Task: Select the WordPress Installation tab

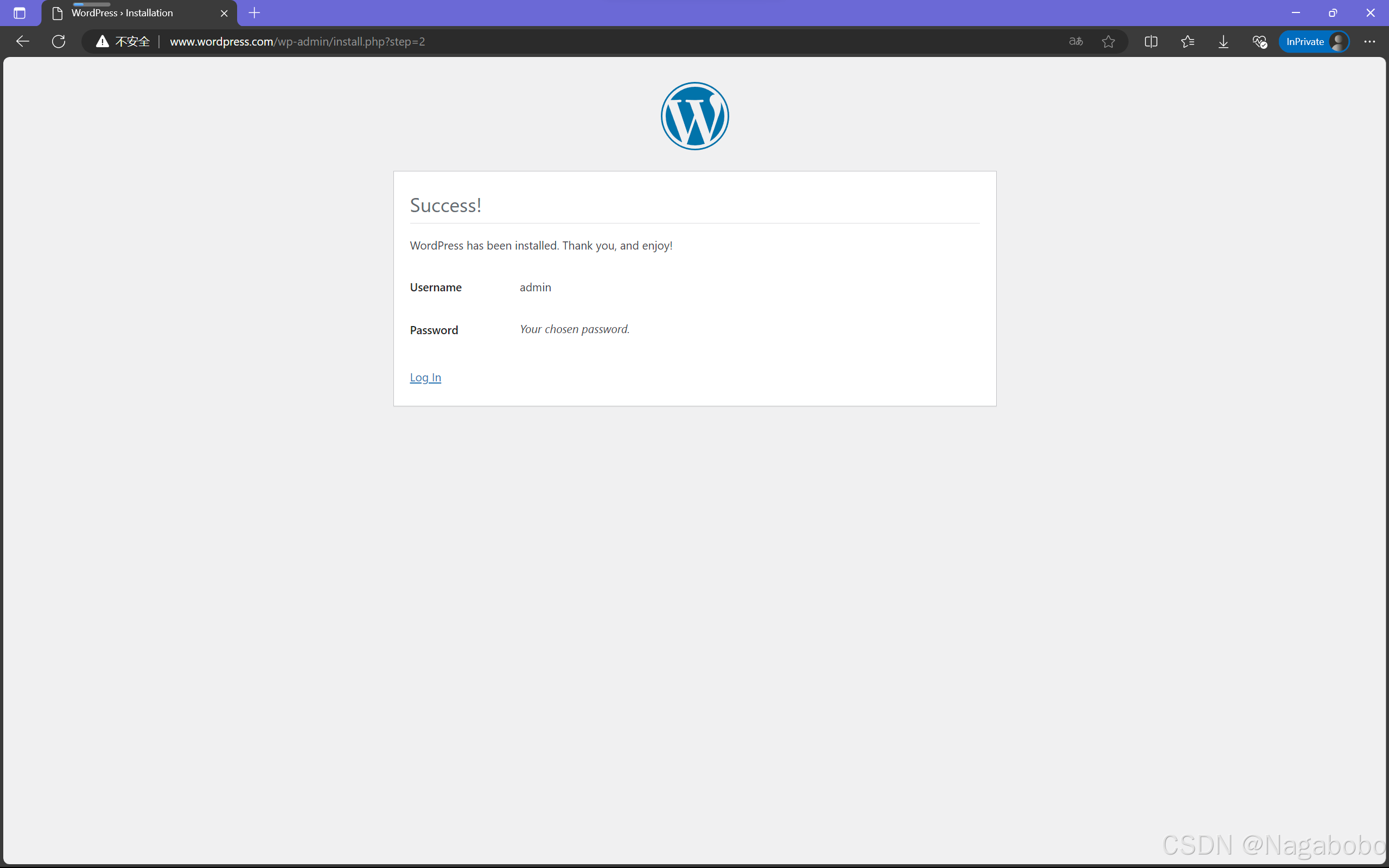Action: coord(122,12)
